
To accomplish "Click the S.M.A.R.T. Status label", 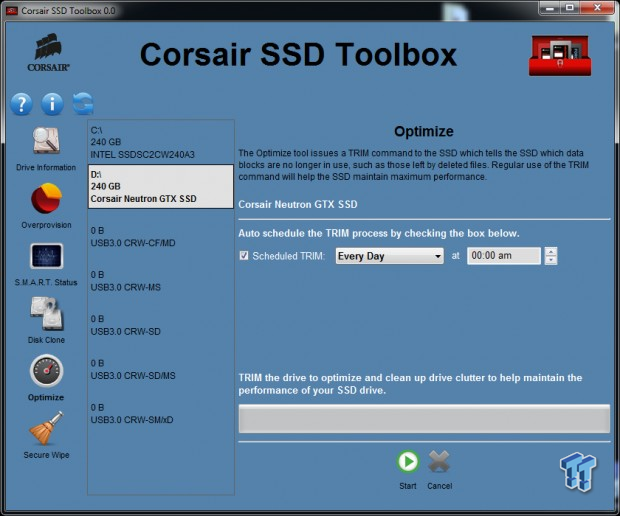I will [46, 282].
